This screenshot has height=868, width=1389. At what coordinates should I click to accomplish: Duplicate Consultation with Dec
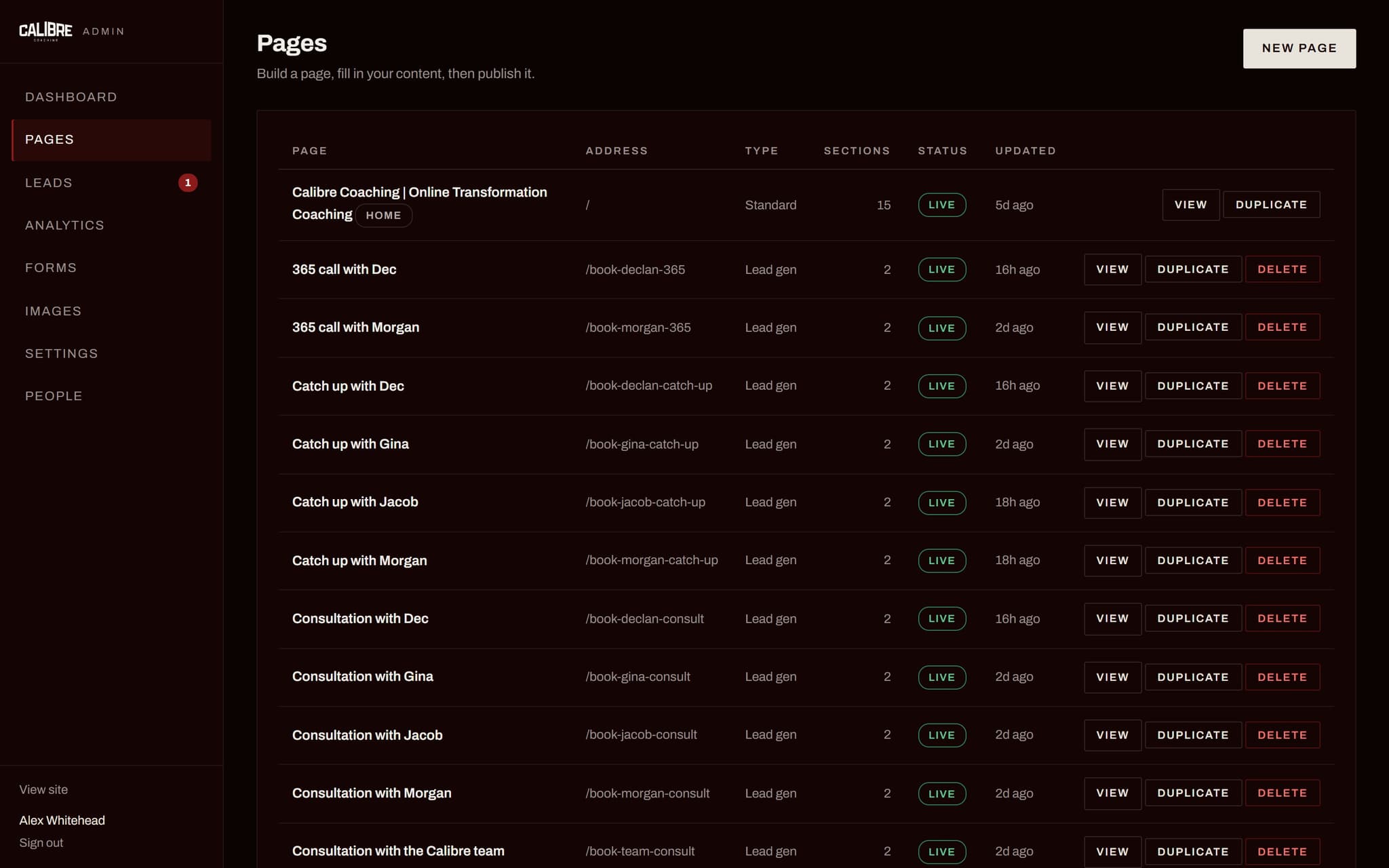tap(1193, 618)
